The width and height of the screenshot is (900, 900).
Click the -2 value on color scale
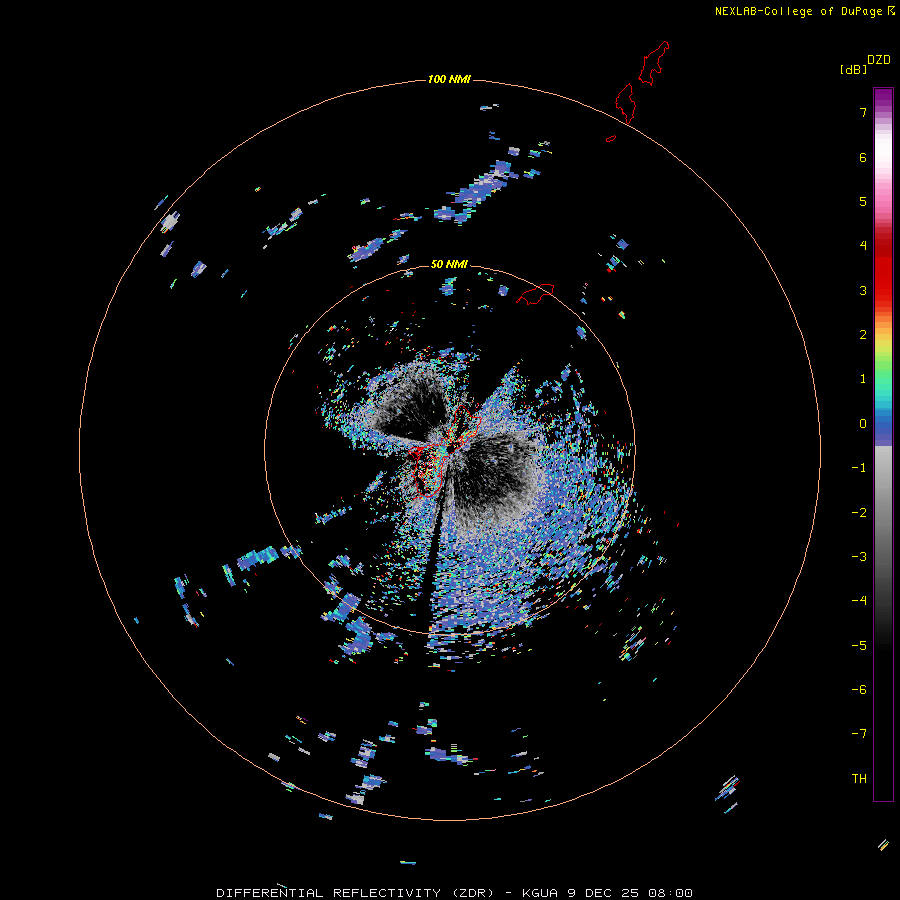click(859, 513)
